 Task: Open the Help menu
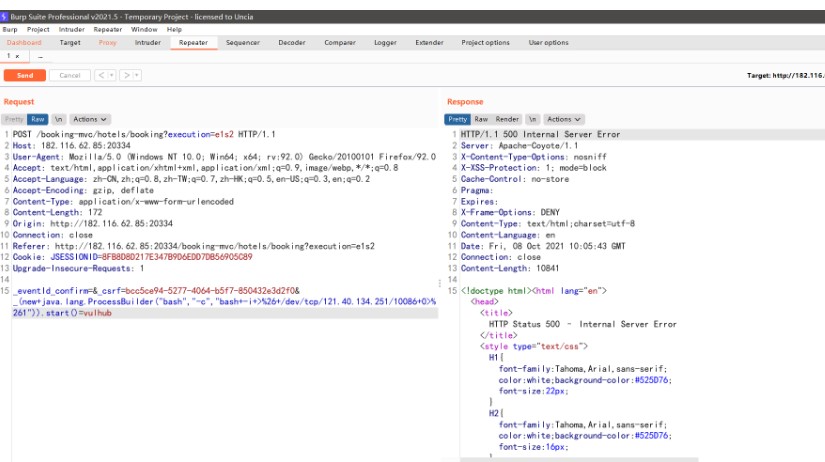pos(174,29)
